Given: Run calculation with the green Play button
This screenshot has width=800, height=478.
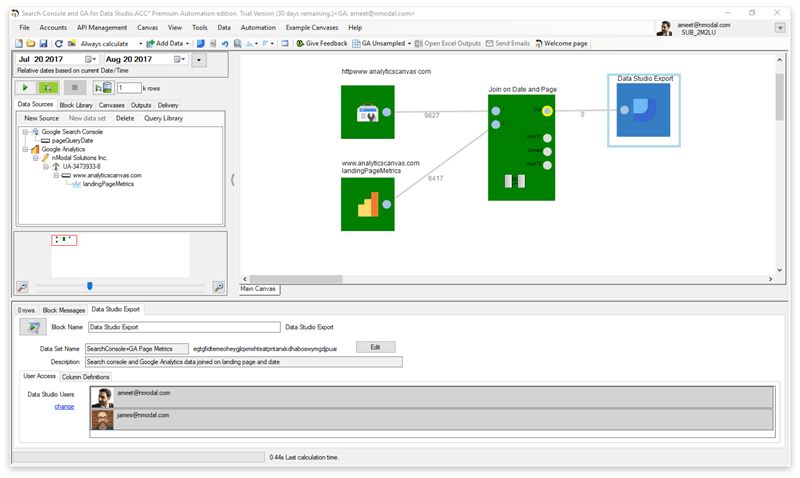Looking at the screenshot, I should click(x=25, y=88).
